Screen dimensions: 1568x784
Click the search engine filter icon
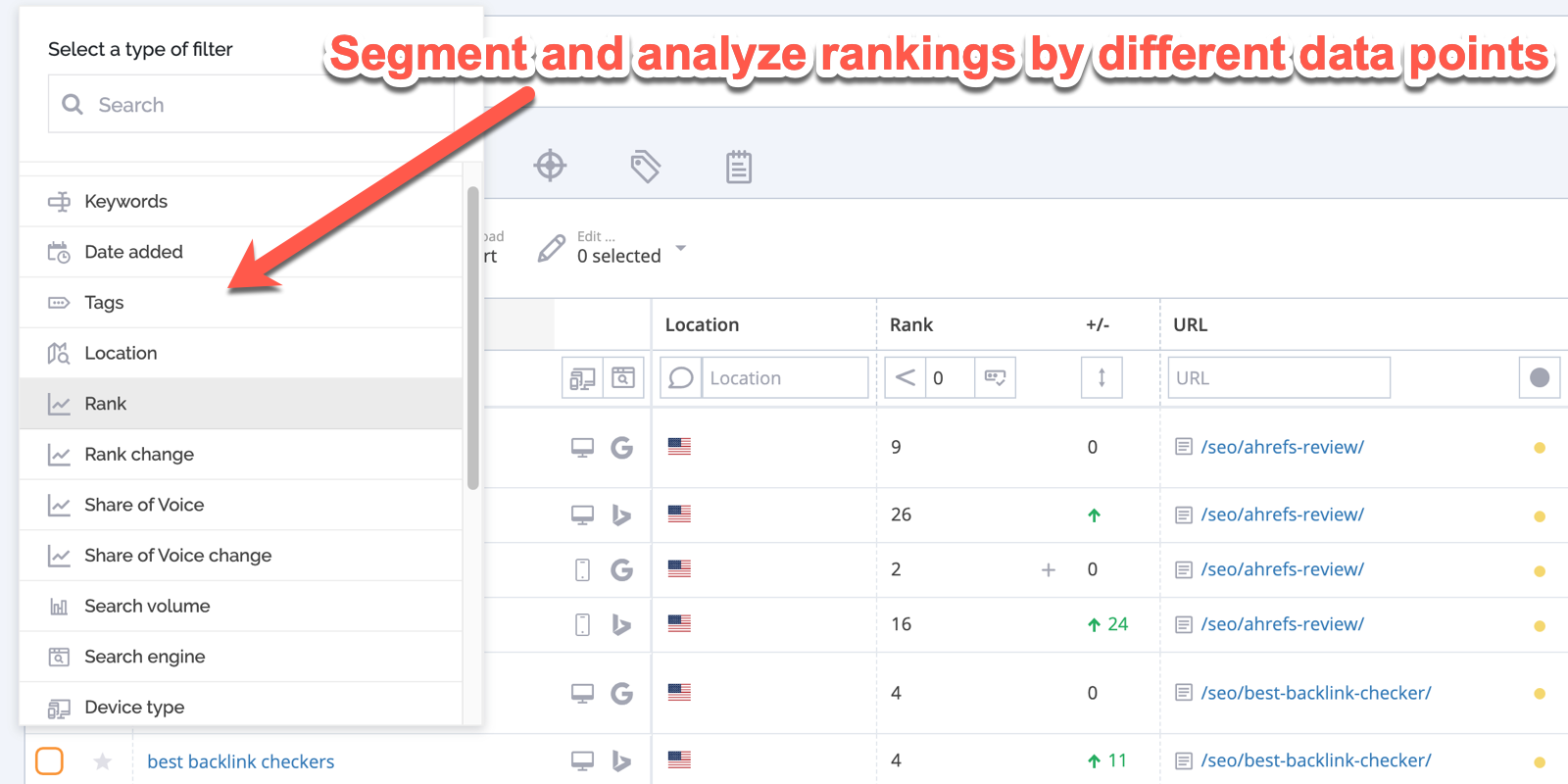[x=623, y=378]
